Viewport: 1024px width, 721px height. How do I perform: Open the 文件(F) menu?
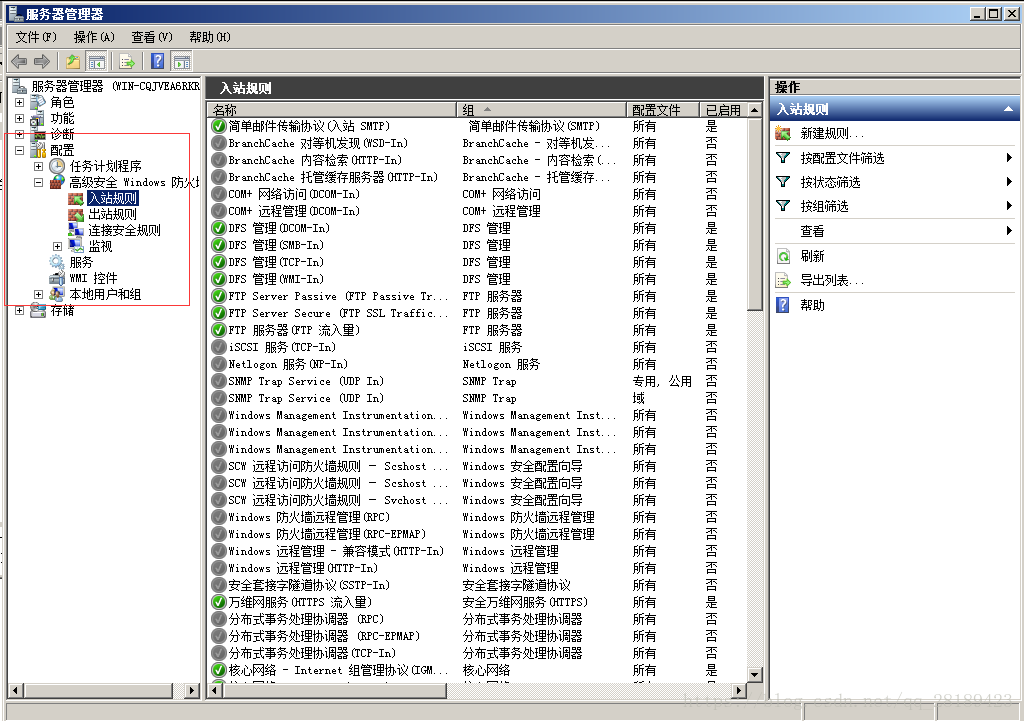point(36,37)
